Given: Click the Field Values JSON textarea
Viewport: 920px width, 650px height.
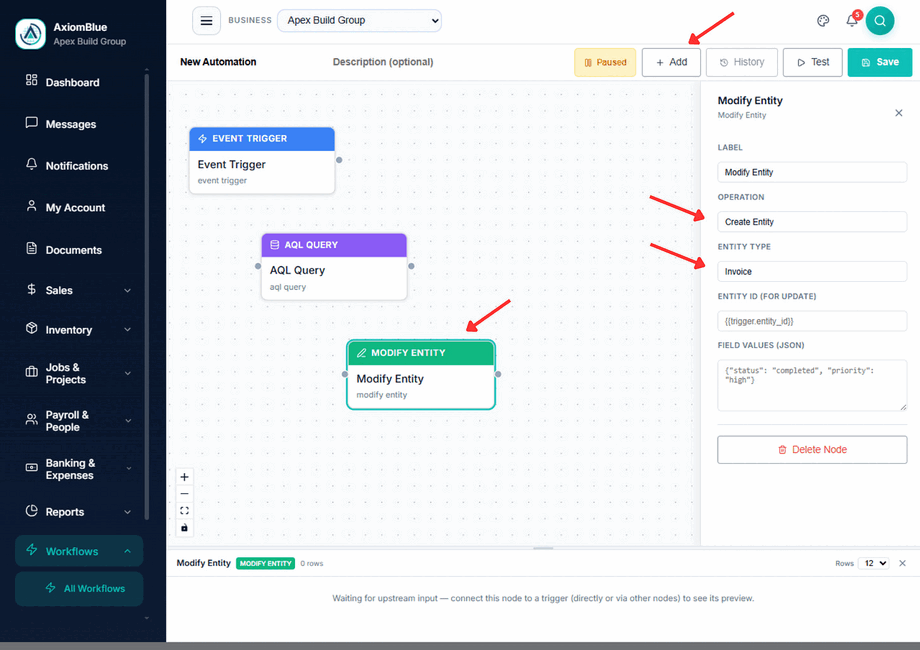Looking at the screenshot, I should click(812, 385).
